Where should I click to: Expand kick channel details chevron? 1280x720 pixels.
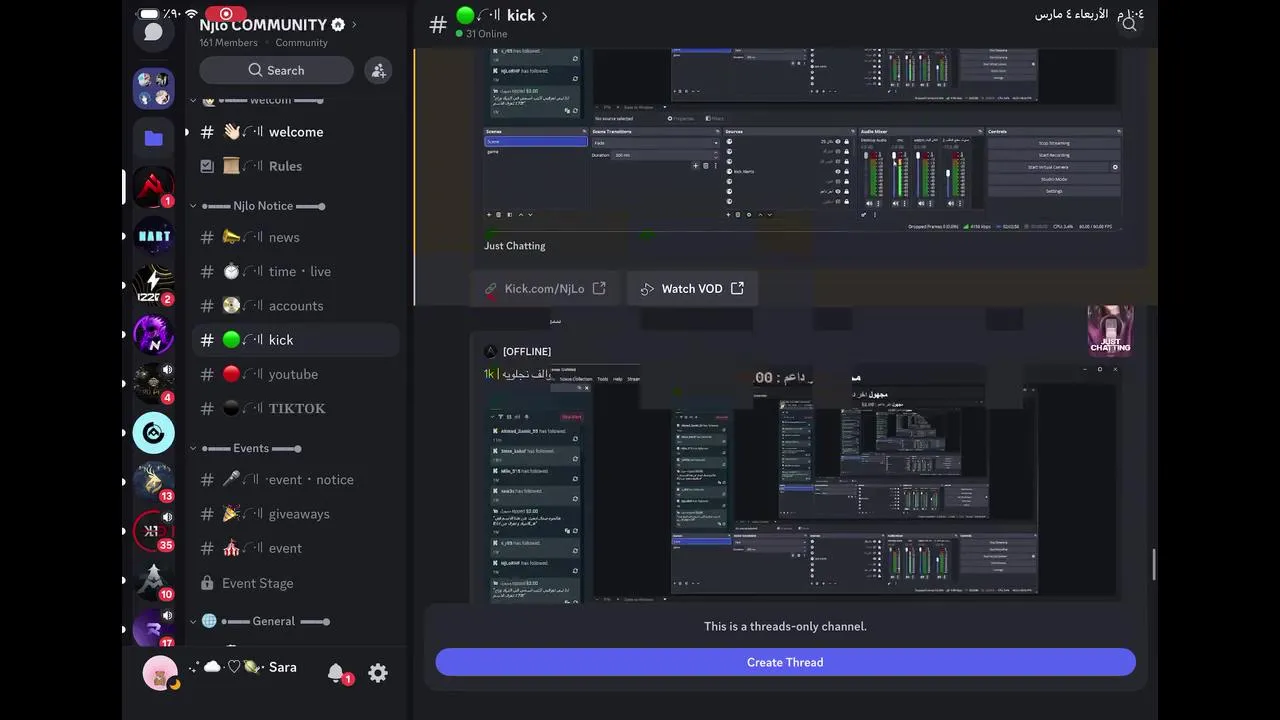pyautogui.click(x=544, y=16)
